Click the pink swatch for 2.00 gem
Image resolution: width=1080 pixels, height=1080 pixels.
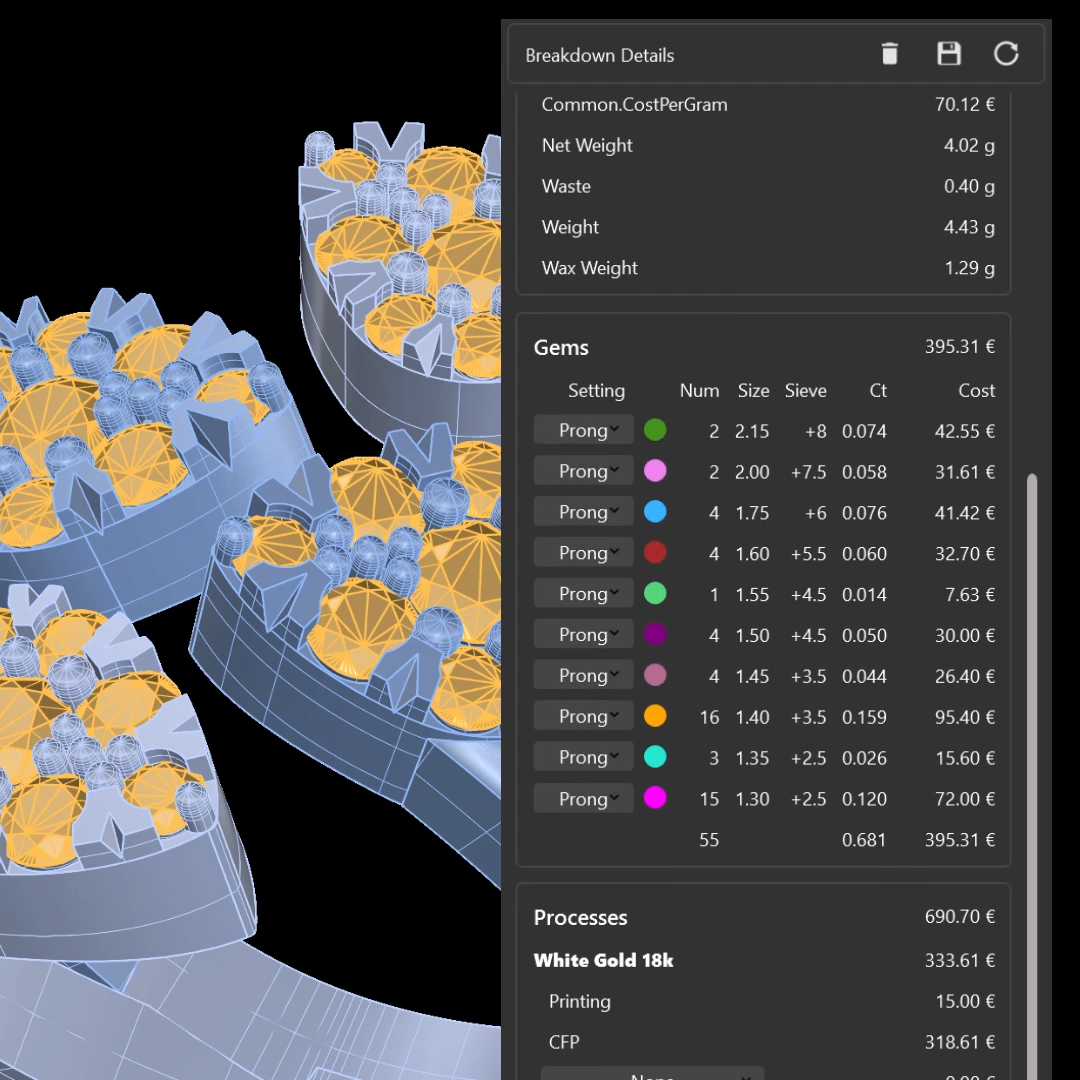click(655, 471)
